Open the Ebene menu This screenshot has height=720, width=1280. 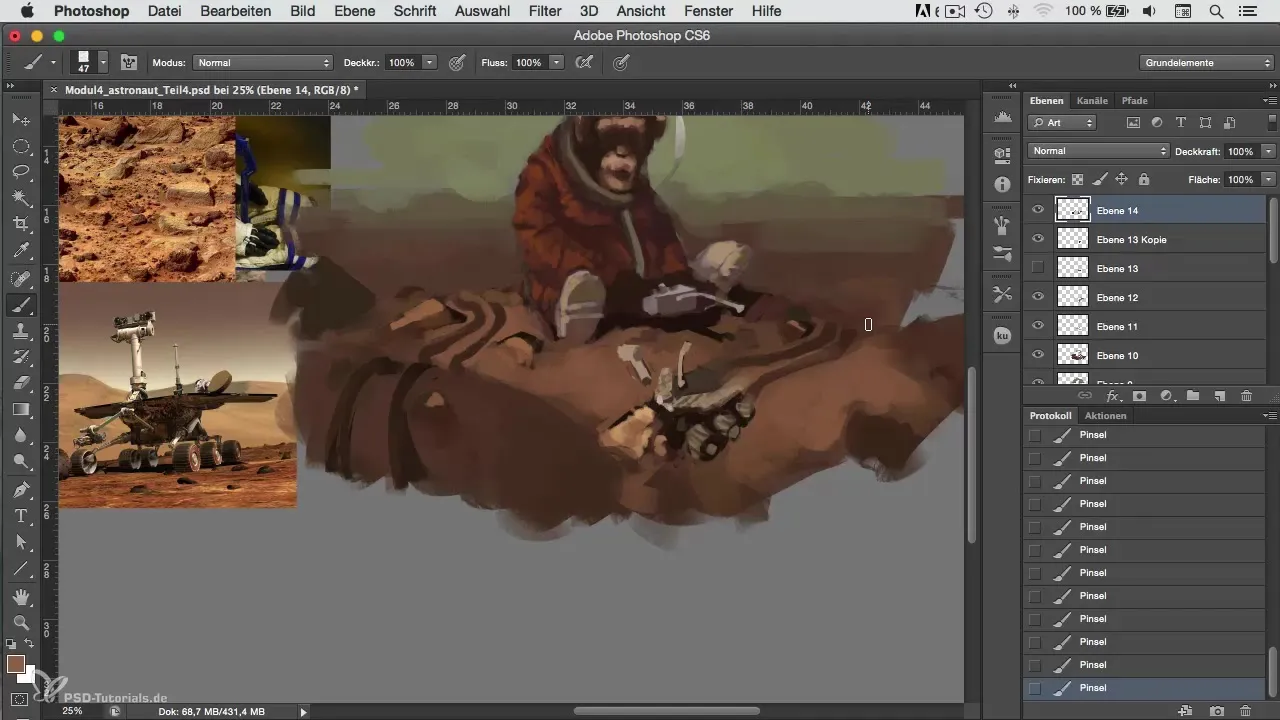point(354,11)
